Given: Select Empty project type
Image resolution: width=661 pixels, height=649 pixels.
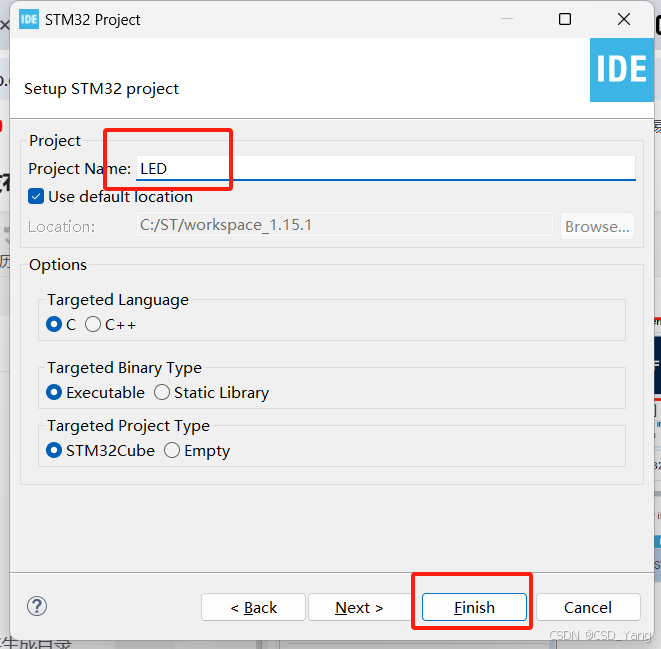Looking at the screenshot, I should (172, 450).
